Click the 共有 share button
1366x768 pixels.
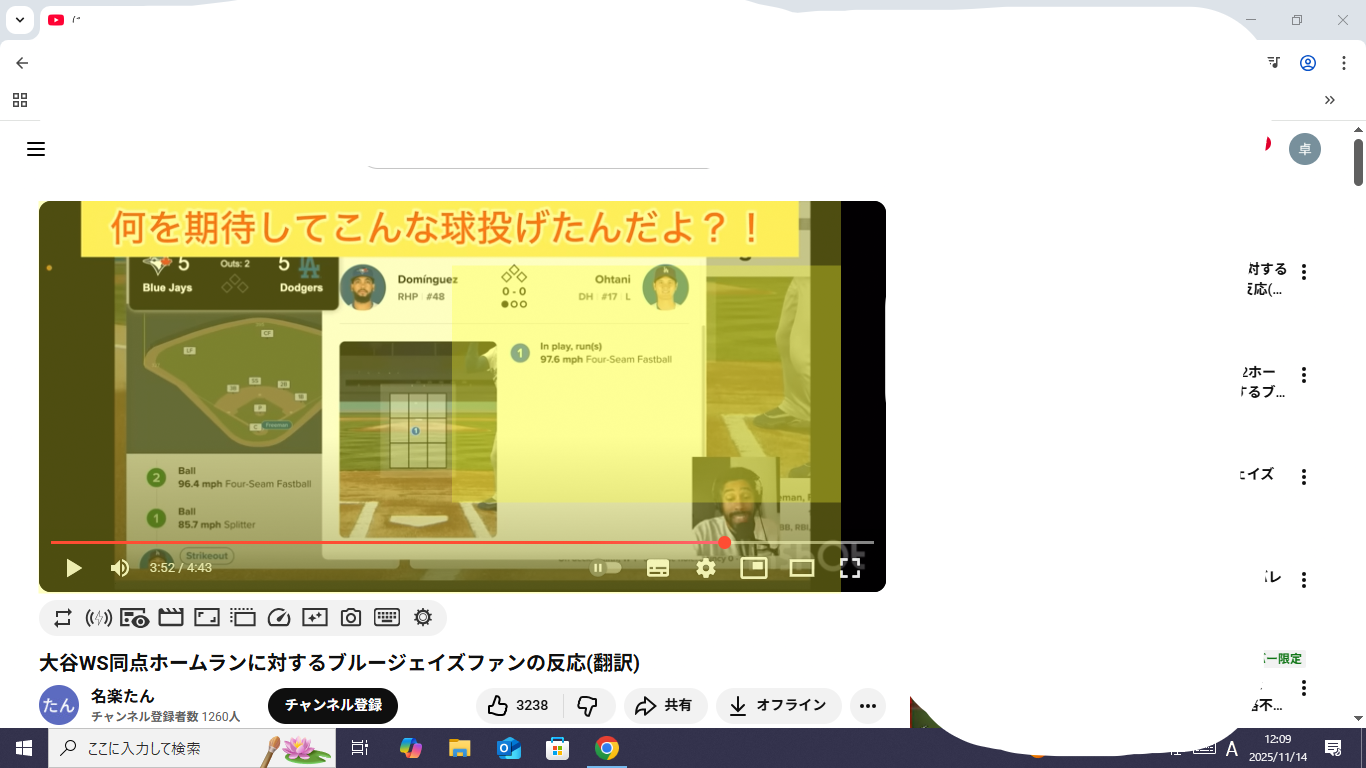pos(666,706)
